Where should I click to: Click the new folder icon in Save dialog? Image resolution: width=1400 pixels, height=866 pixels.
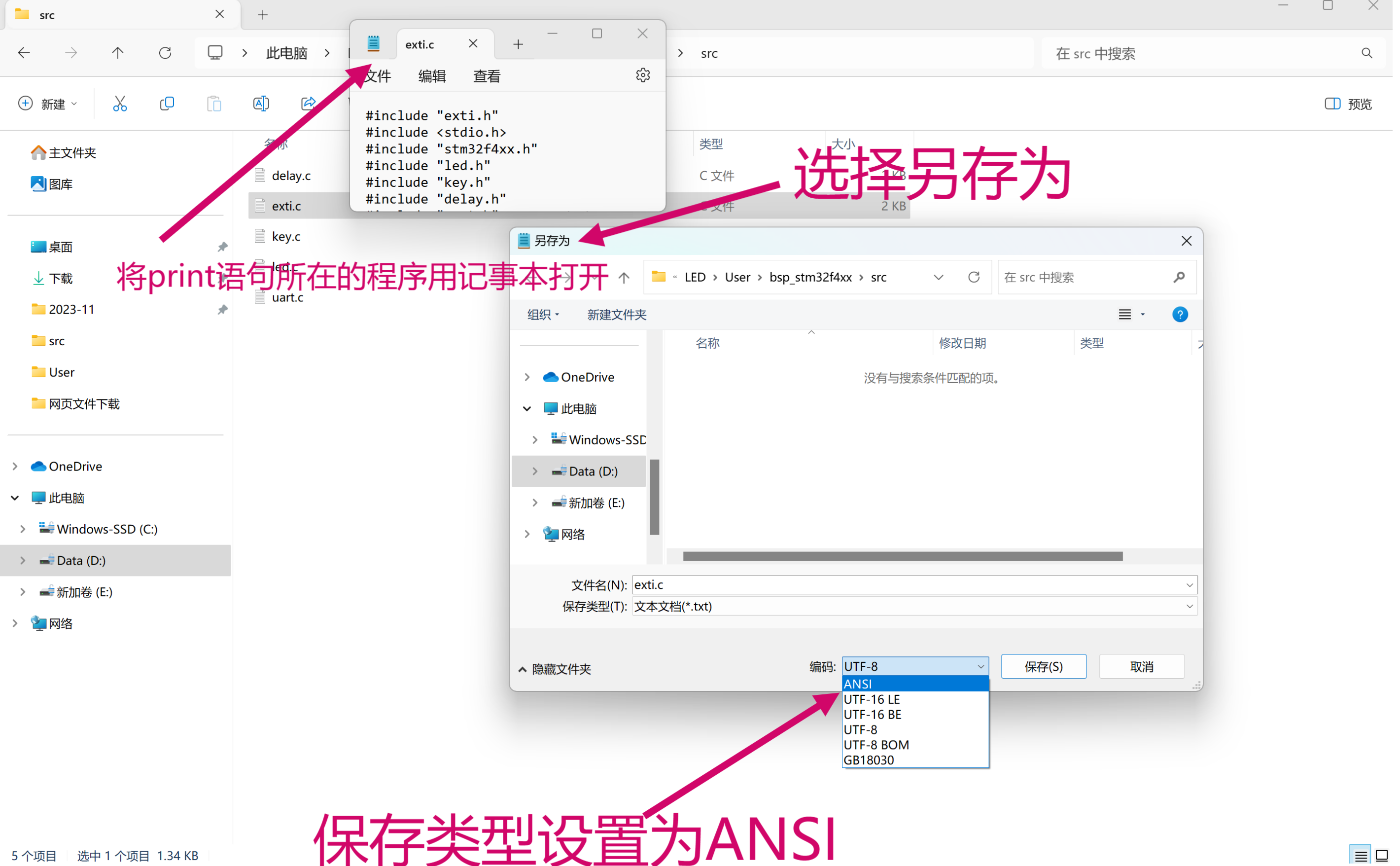[617, 314]
